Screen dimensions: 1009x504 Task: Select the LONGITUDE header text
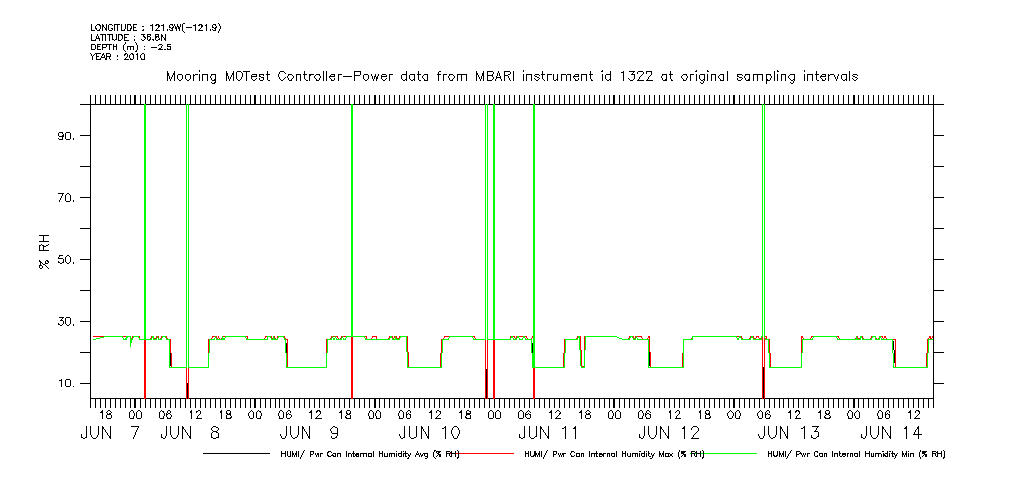[155, 27]
